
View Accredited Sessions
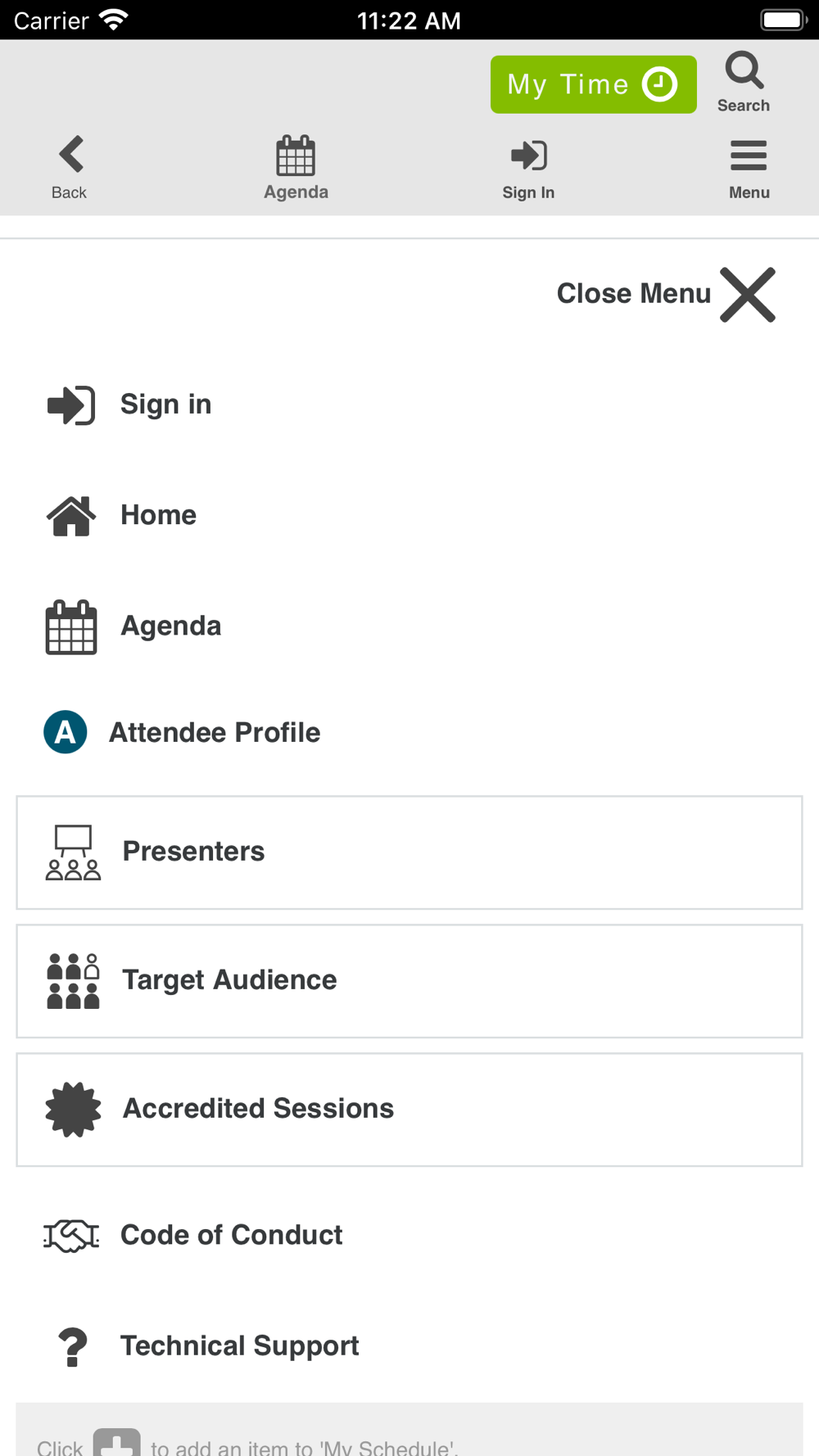[x=409, y=1110]
